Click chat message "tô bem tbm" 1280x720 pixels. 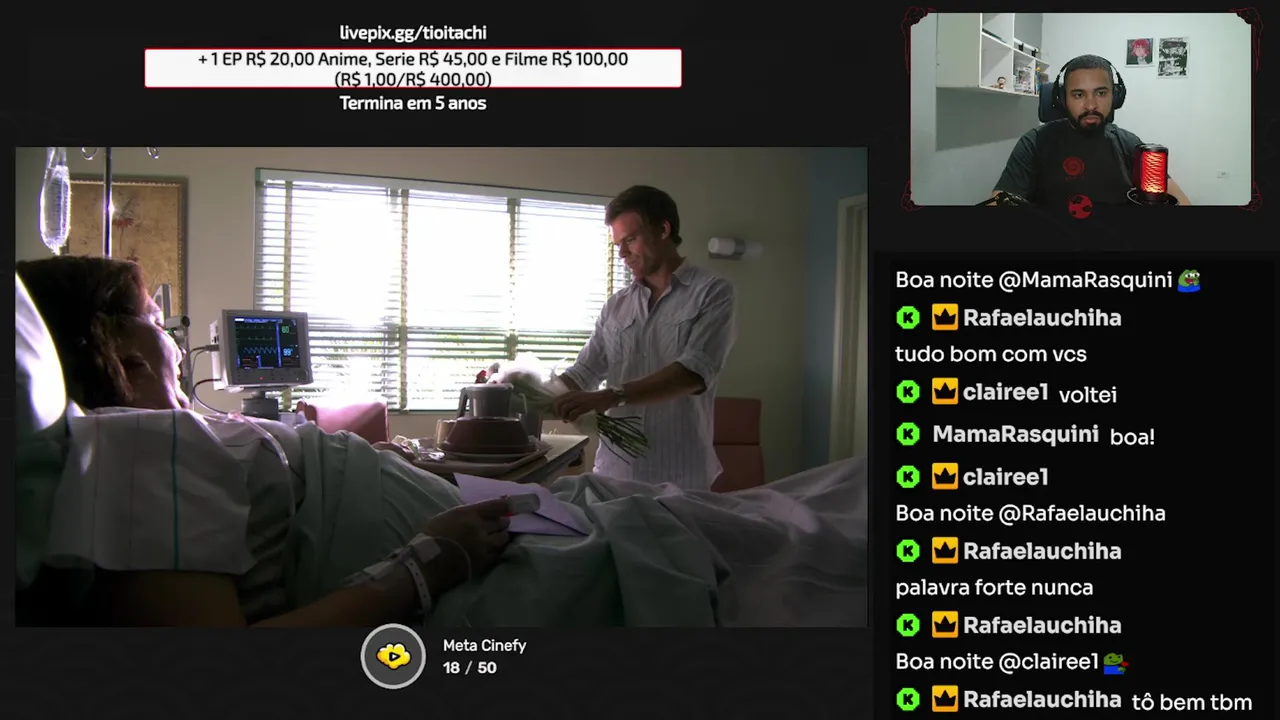1192,702
